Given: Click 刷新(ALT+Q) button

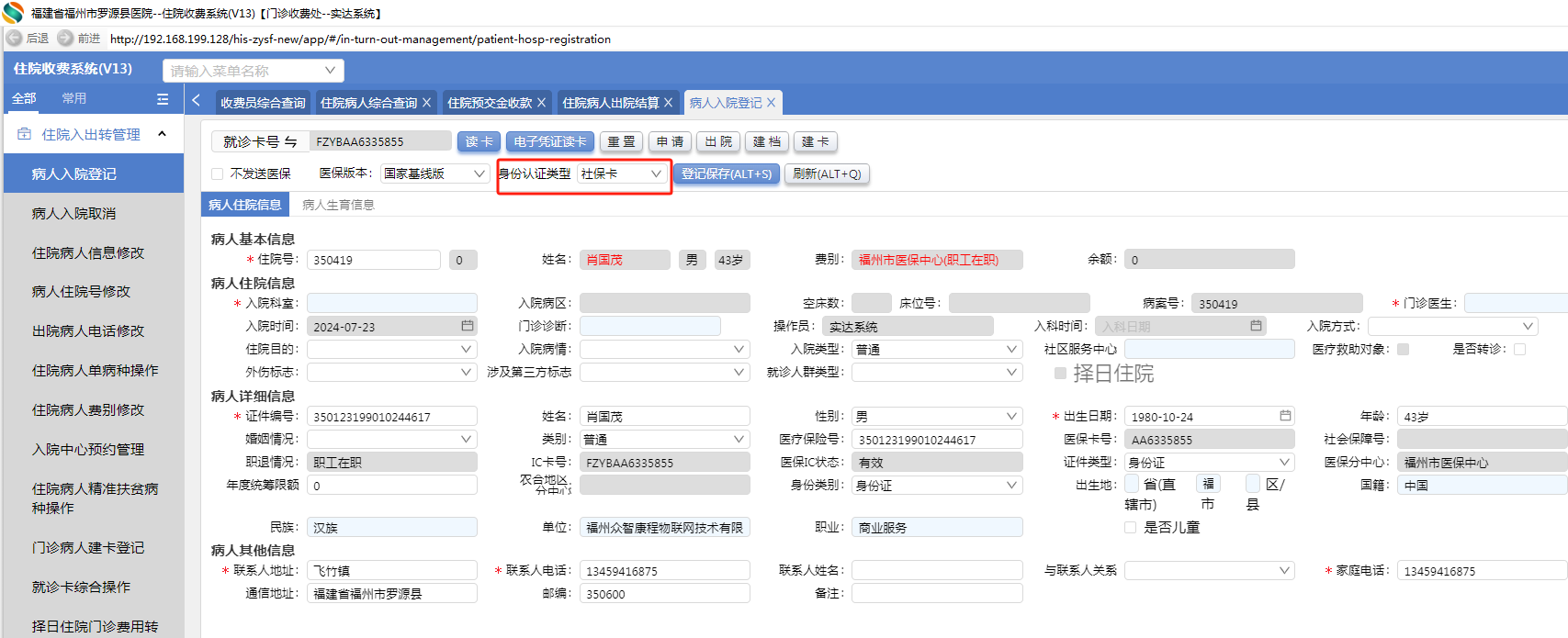Looking at the screenshot, I should click(827, 173).
